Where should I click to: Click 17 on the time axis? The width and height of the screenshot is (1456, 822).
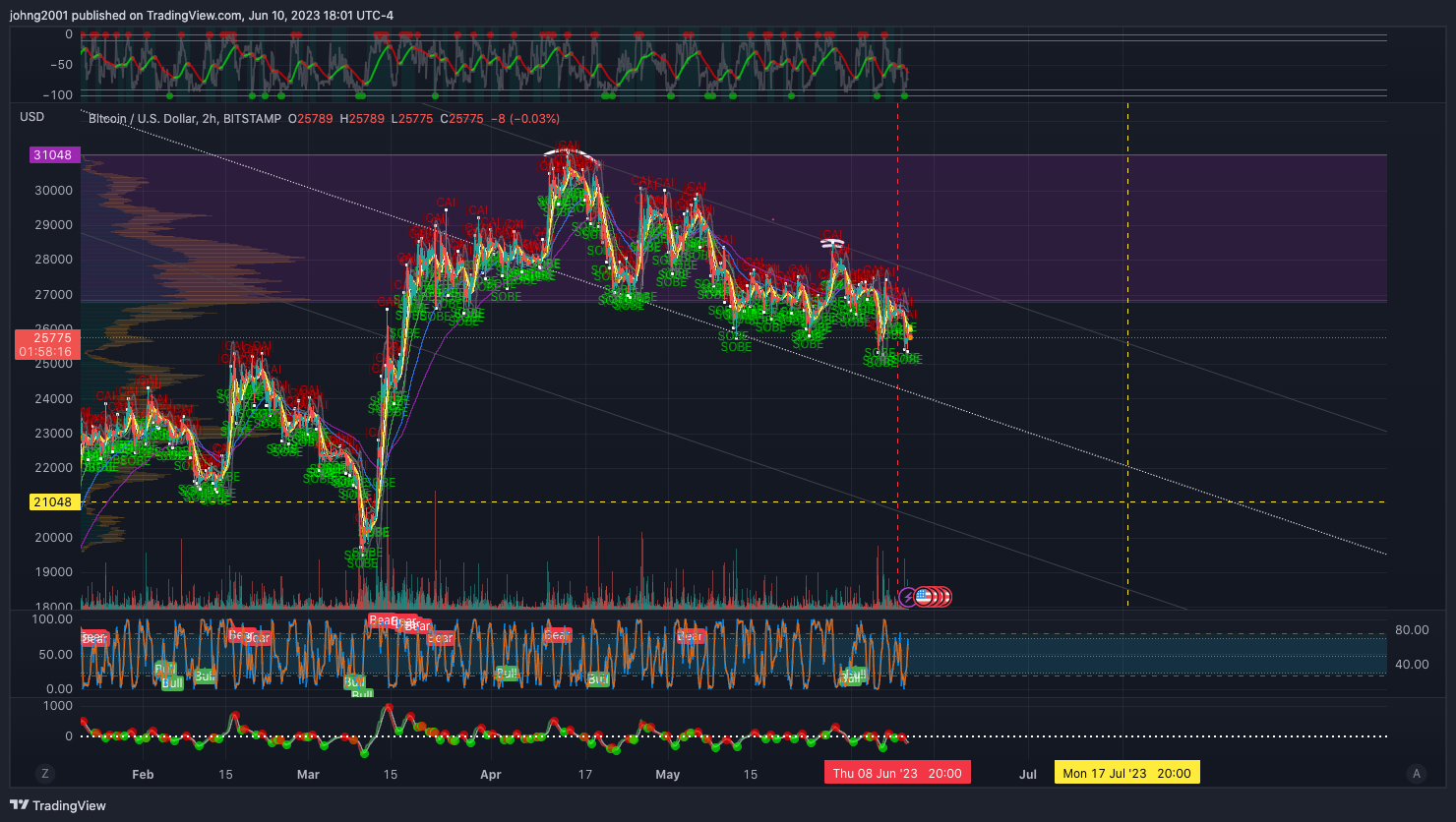coord(584,775)
